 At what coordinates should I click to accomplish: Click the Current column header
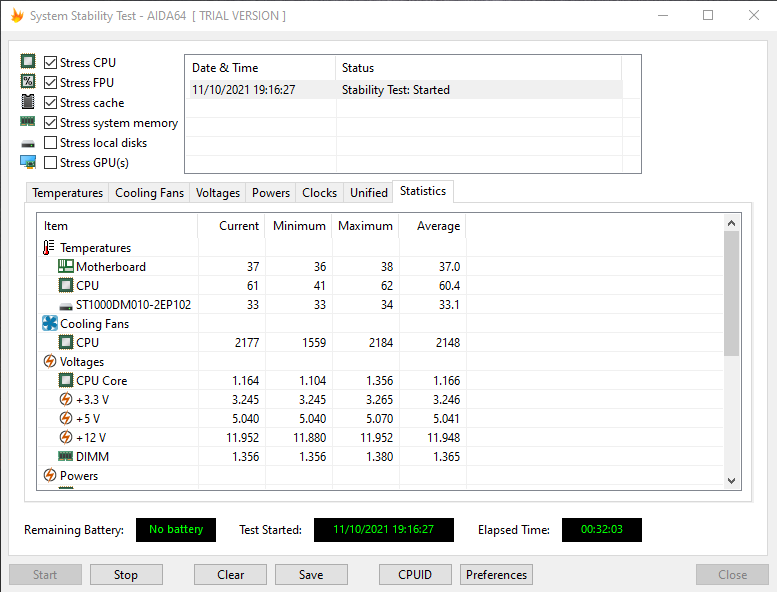231,226
